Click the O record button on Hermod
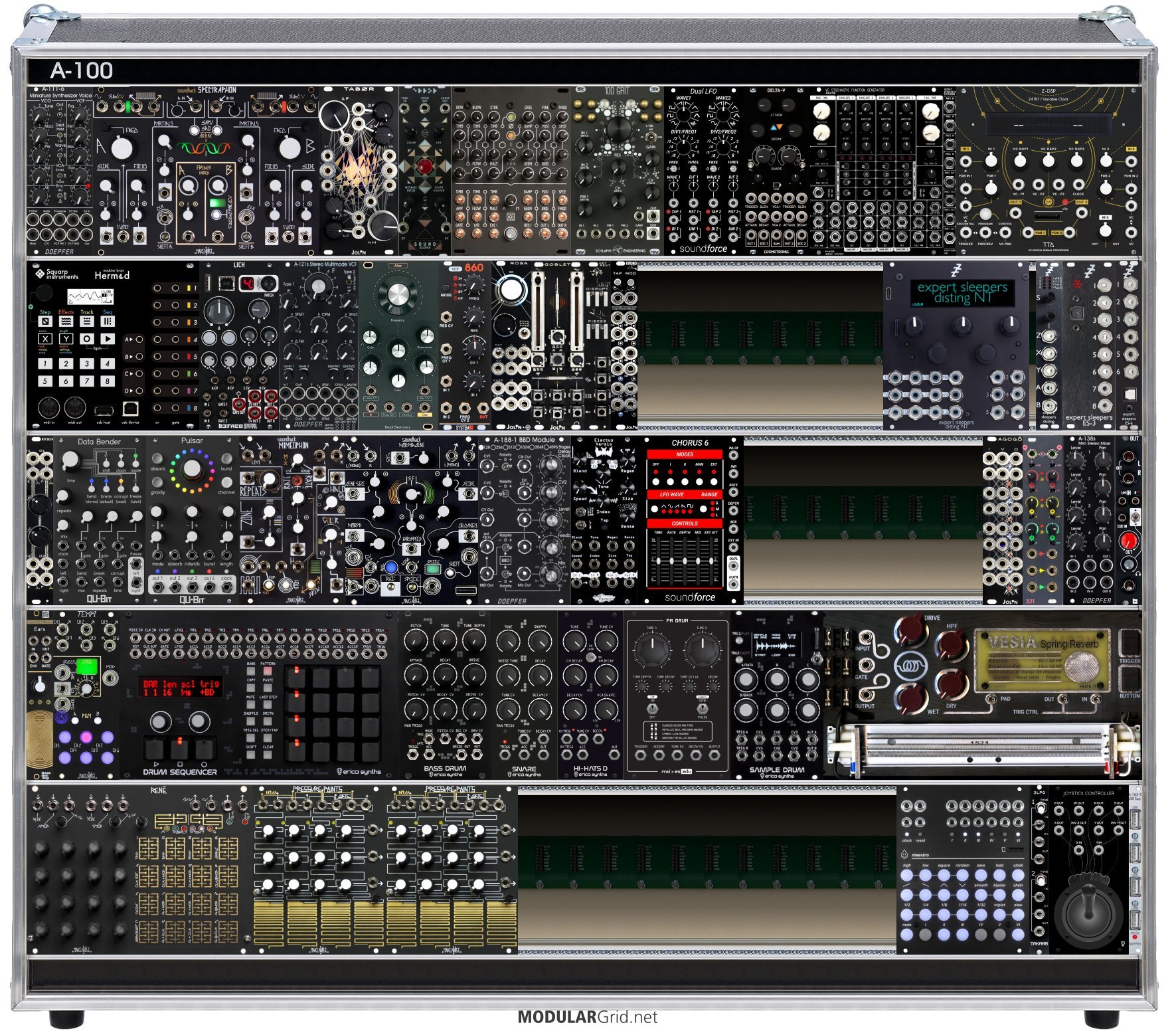 click(x=86, y=339)
